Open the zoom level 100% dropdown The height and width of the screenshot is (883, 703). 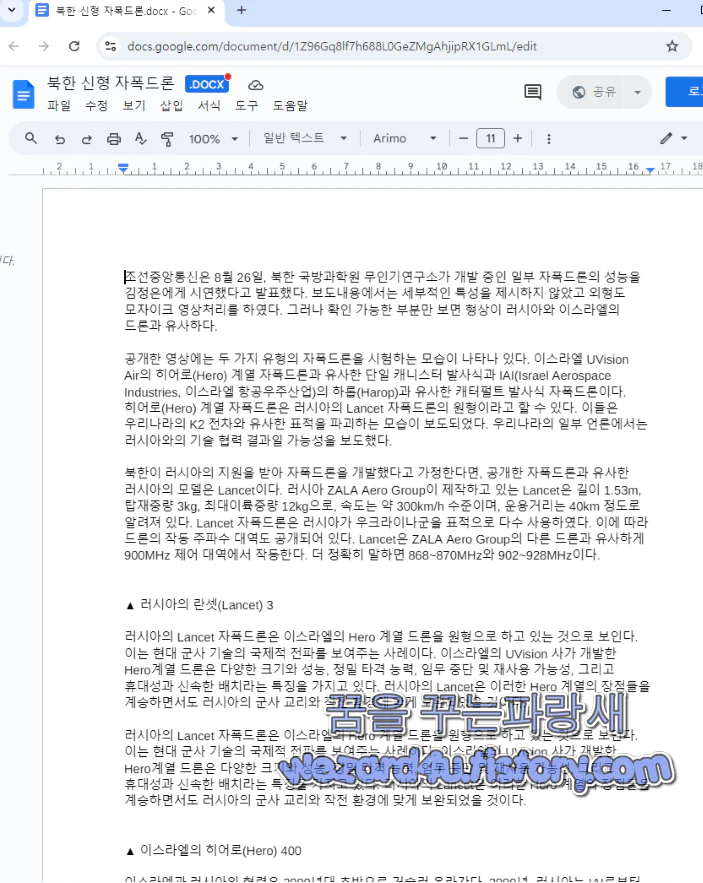pos(213,139)
